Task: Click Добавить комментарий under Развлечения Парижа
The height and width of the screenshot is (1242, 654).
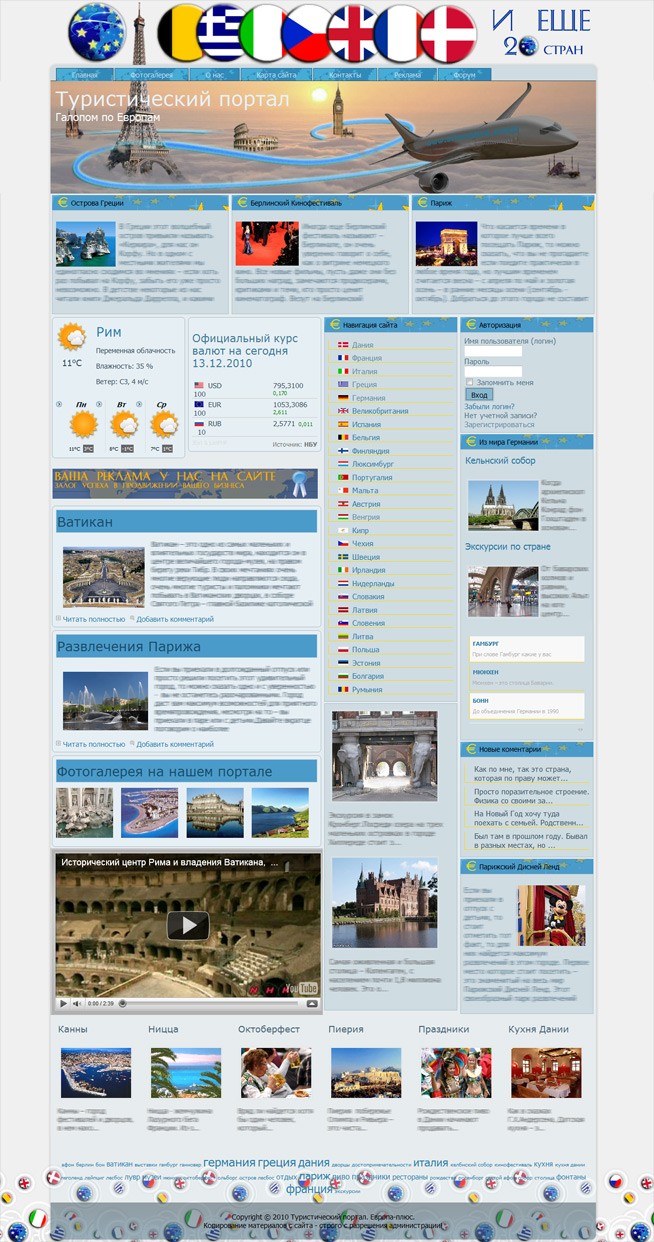Action: pos(175,744)
